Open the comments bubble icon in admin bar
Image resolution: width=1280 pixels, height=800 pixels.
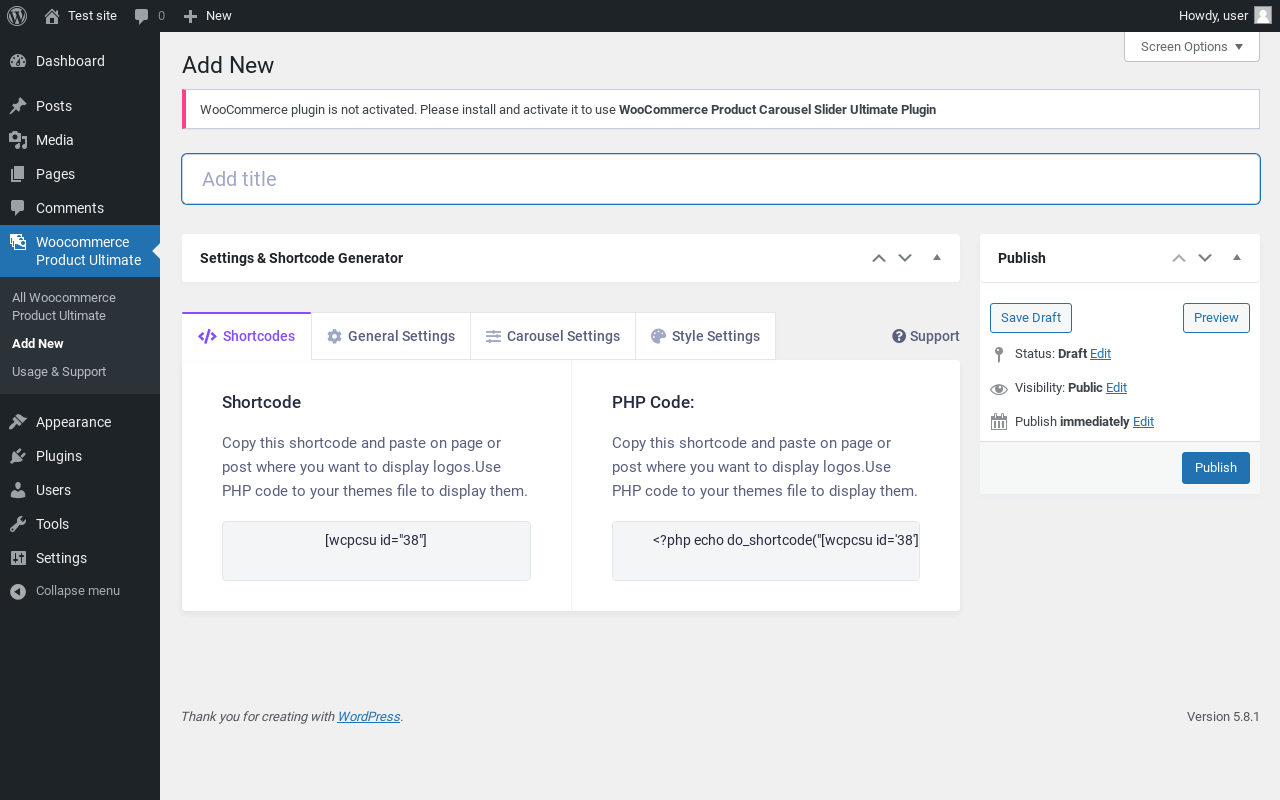(142, 16)
